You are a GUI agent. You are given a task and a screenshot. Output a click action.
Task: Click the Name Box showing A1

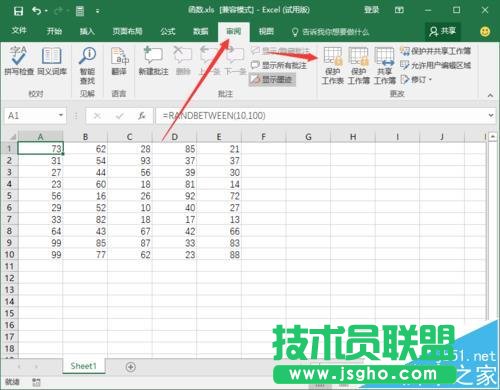tap(31, 116)
